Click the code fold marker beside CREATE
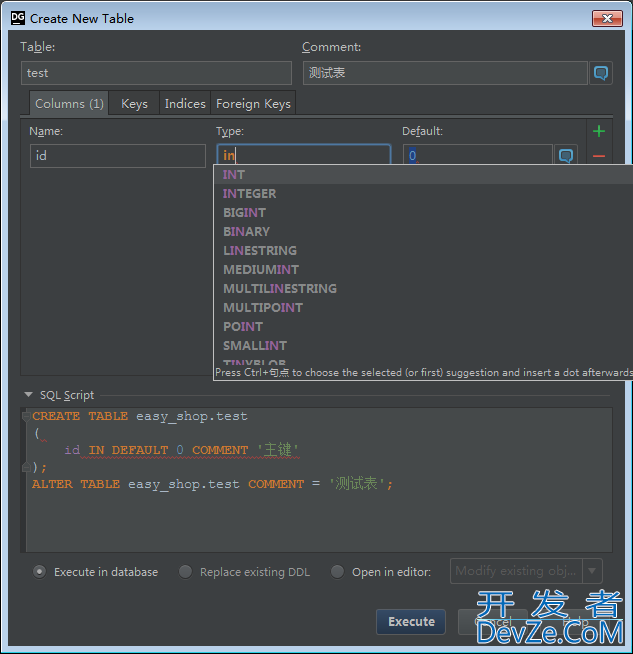The height and width of the screenshot is (654, 633). tap(26, 416)
